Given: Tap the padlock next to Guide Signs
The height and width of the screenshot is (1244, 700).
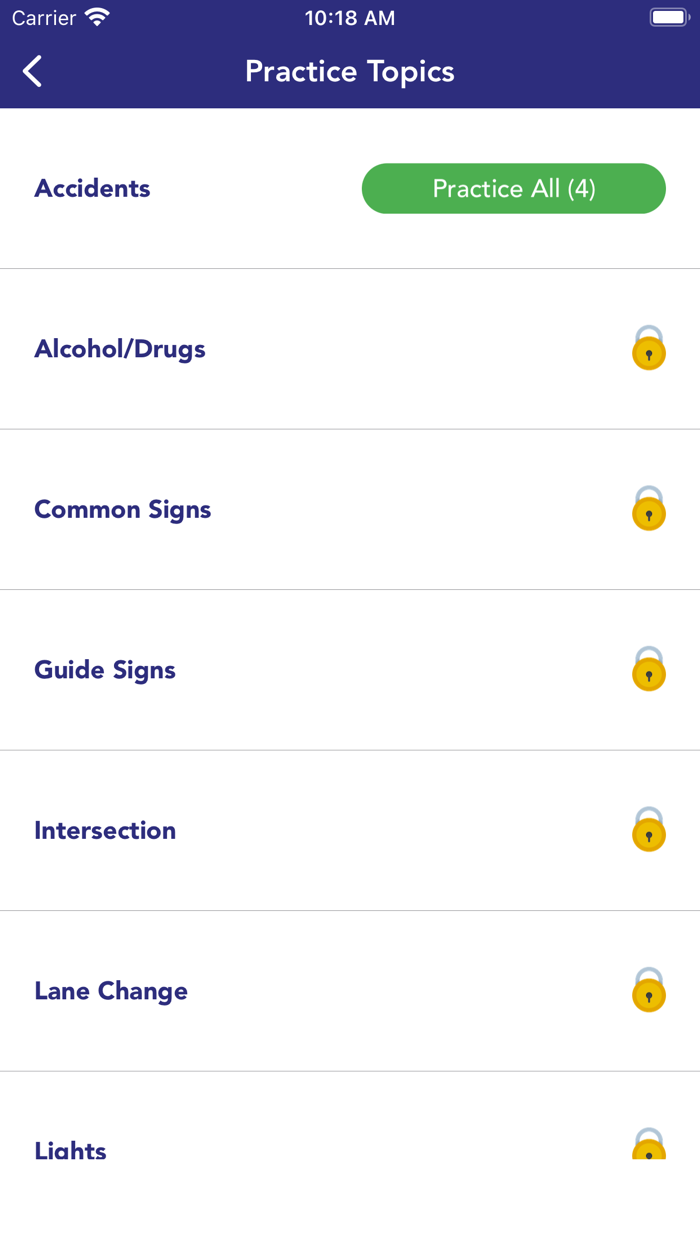Looking at the screenshot, I should pyautogui.click(x=648, y=672).
